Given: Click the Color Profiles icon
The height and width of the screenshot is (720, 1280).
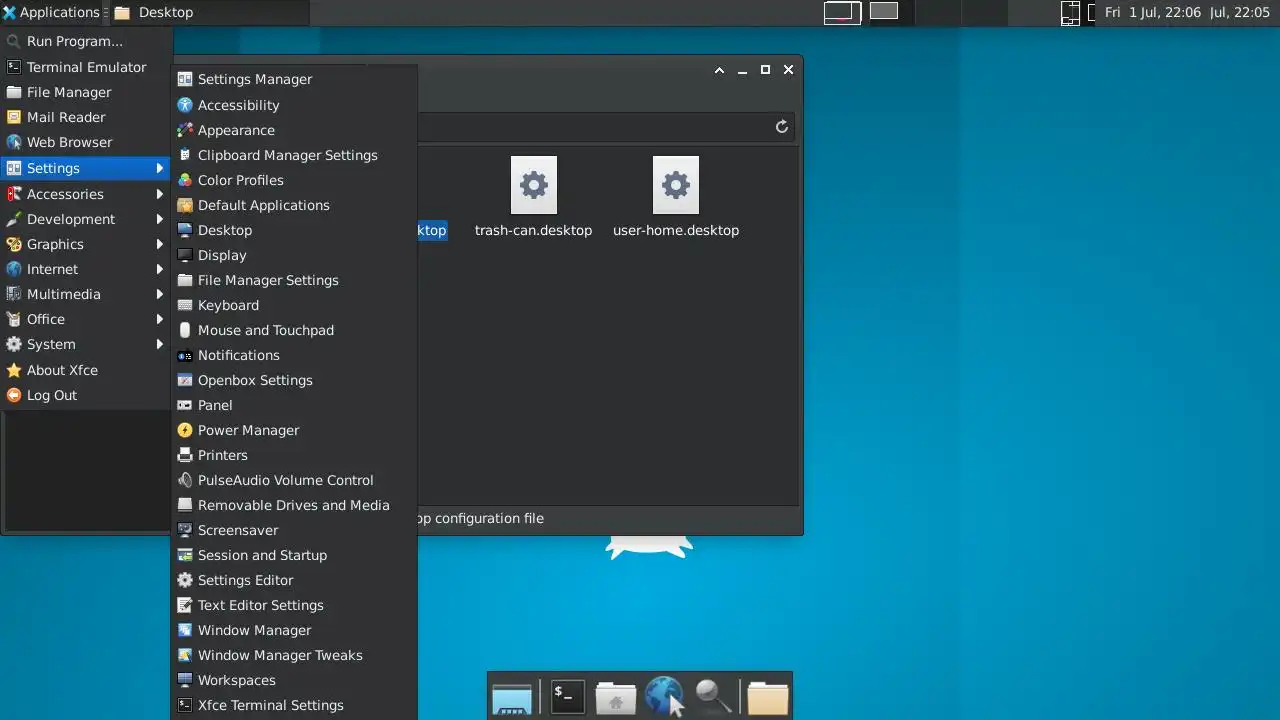Looking at the screenshot, I should (184, 180).
